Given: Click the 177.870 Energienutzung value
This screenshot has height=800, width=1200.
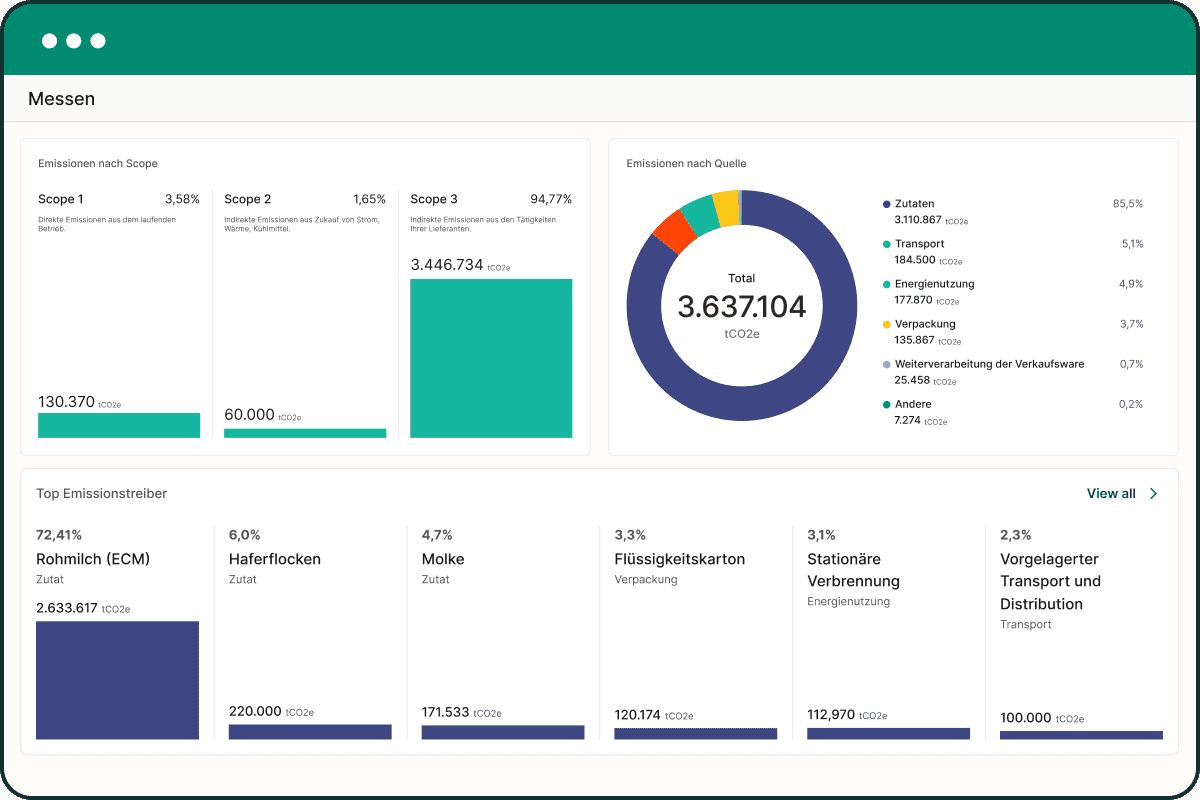Looking at the screenshot, I should 914,300.
